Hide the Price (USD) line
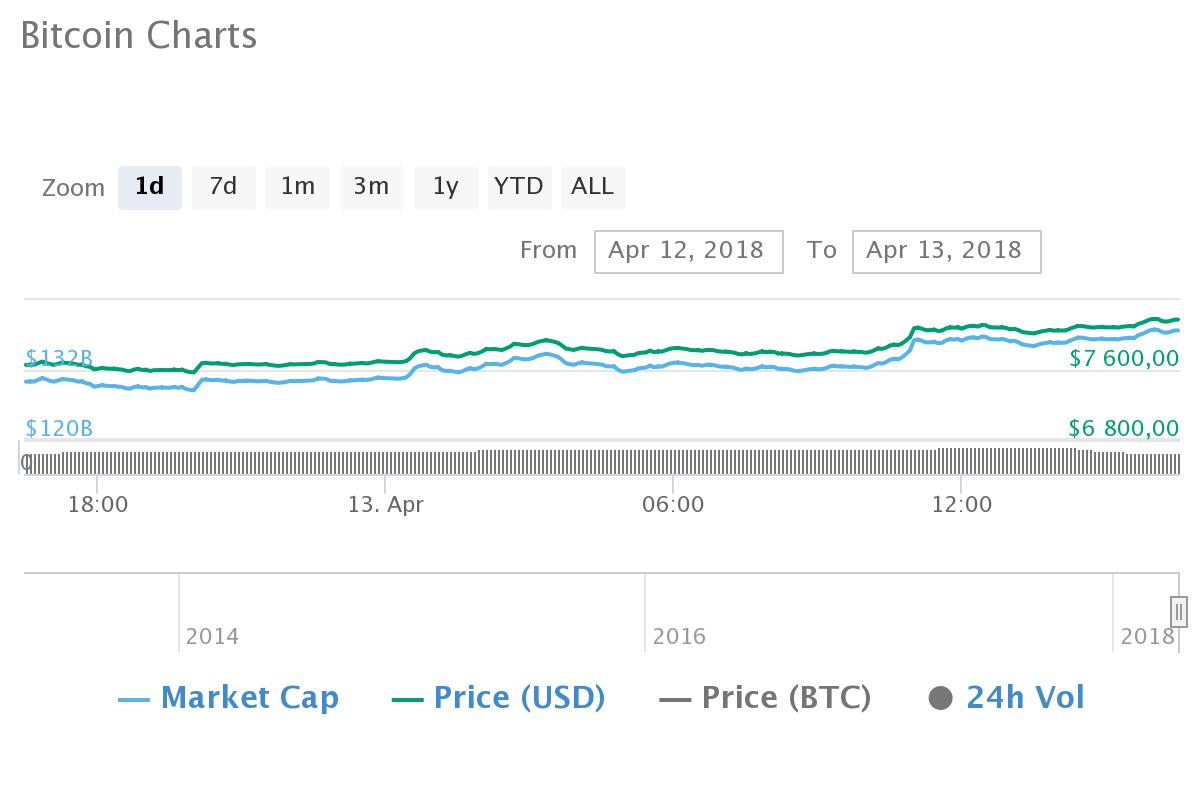The image size is (1200, 800). (500, 697)
